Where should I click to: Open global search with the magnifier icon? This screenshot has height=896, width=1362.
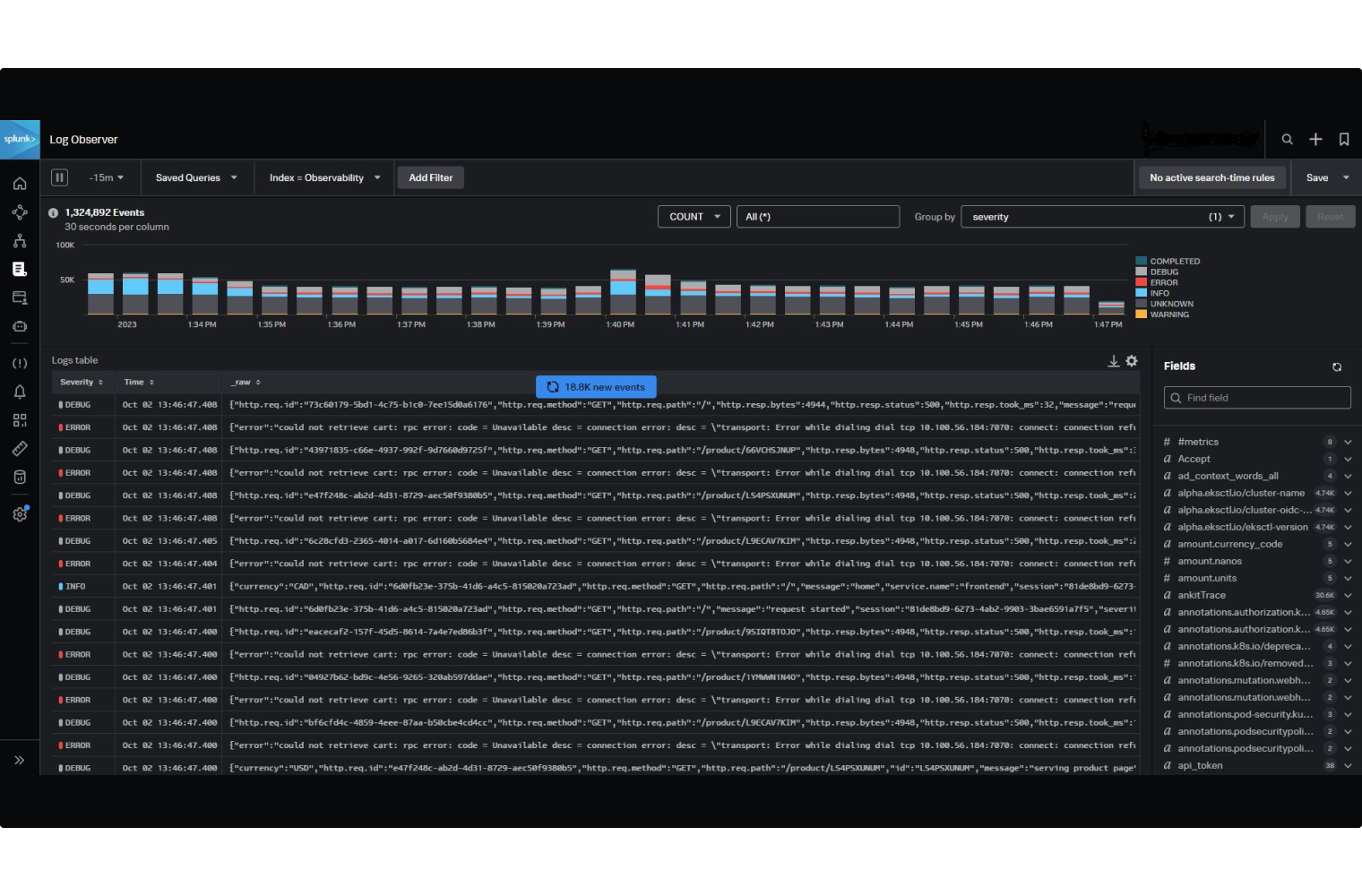click(1288, 139)
